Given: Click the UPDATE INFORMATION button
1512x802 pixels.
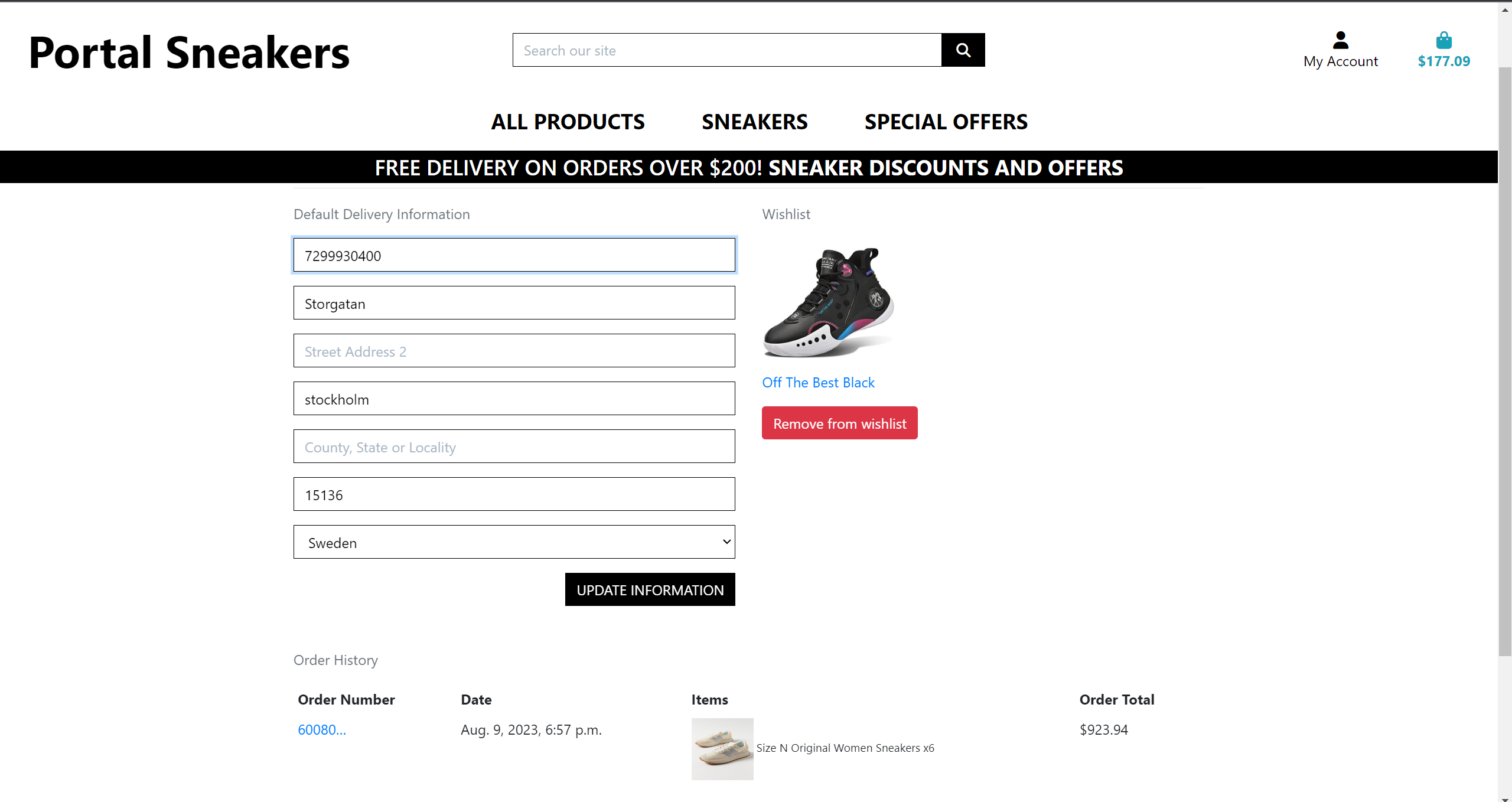Looking at the screenshot, I should coord(650,589).
